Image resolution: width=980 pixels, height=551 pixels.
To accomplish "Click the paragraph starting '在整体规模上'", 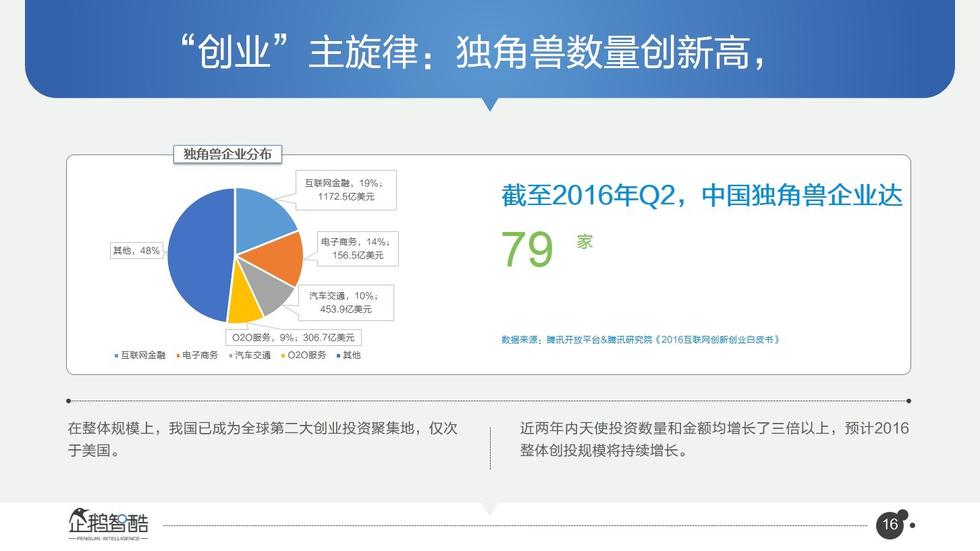I will tap(262, 439).
